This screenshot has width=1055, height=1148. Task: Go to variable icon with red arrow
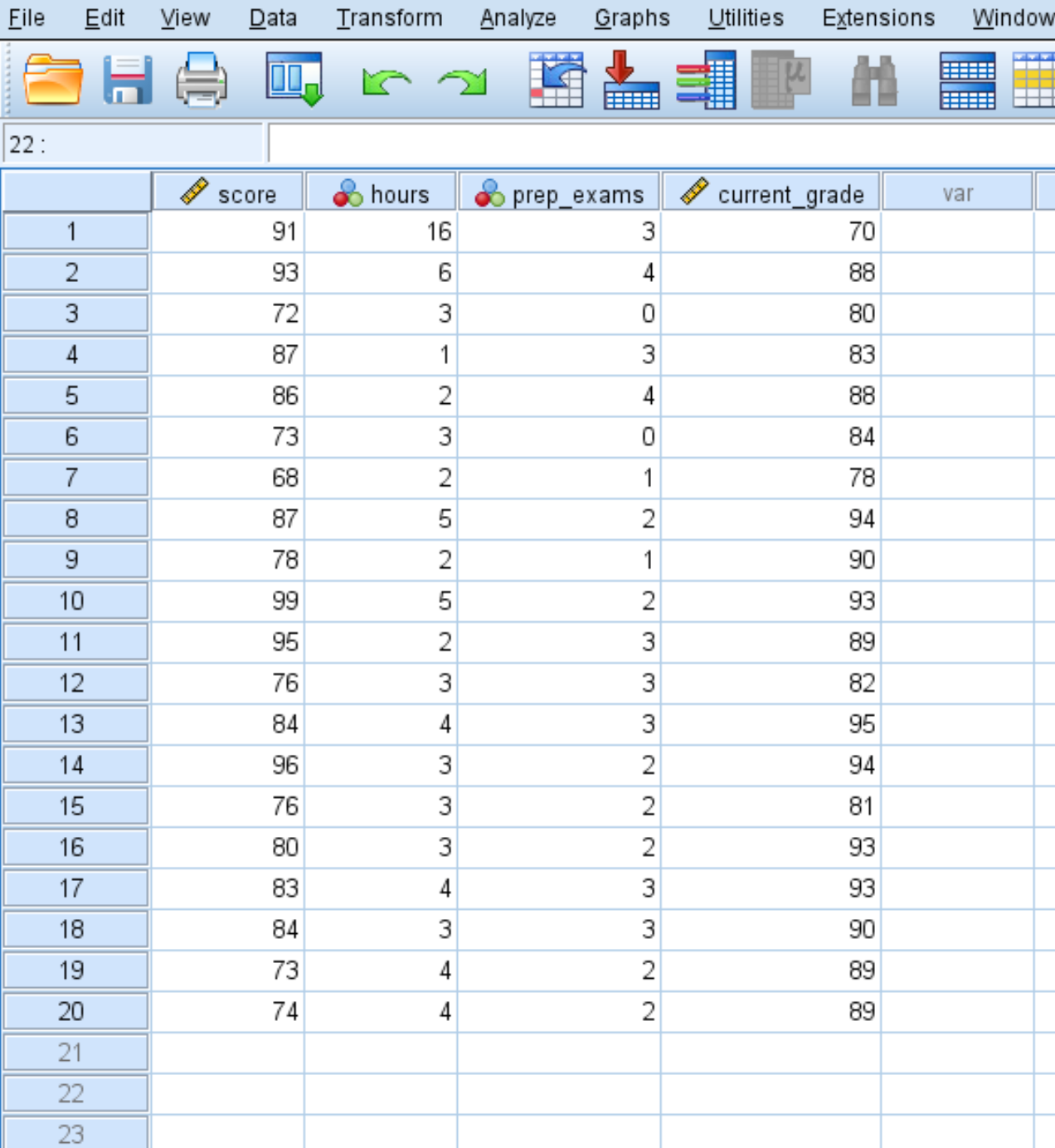tap(631, 80)
